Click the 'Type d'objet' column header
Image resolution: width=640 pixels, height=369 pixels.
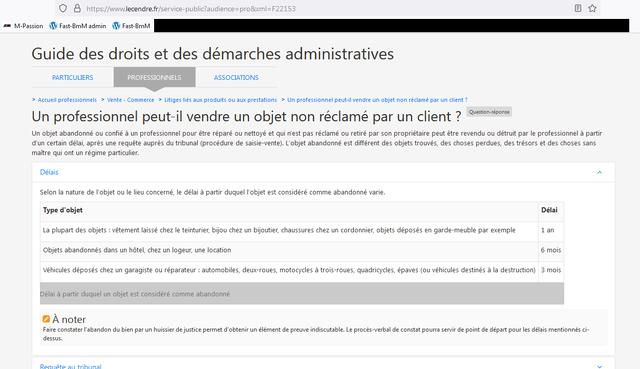pos(289,210)
